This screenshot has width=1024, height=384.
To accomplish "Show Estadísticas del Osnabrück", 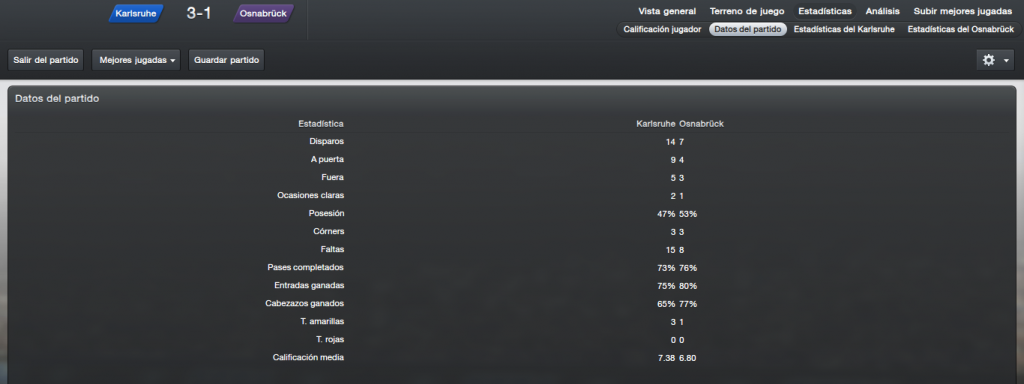I will [961, 29].
